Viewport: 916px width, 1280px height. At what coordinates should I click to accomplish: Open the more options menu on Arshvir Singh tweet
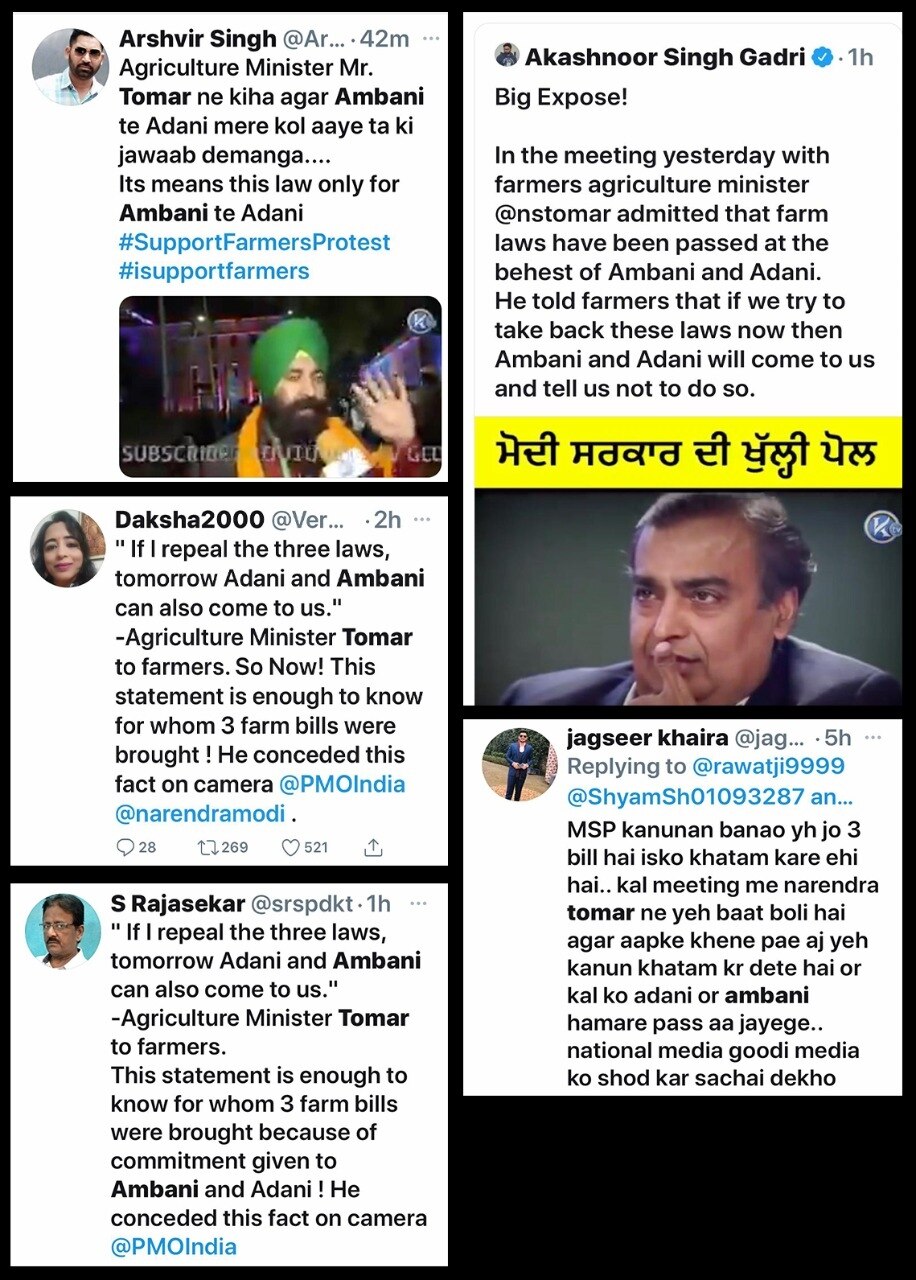pyautogui.click(x=430, y=39)
